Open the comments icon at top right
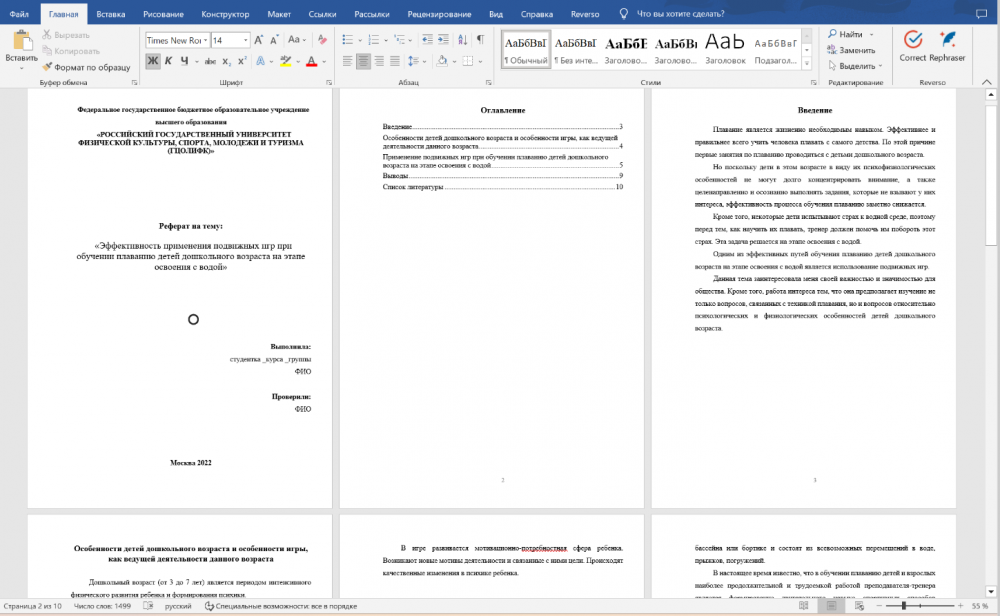1000x616 pixels. point(982,14)
